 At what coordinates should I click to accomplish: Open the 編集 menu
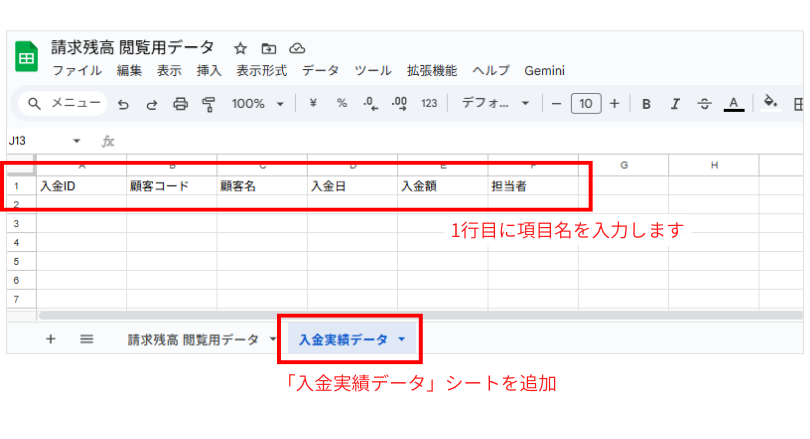(x=129, y=71)
